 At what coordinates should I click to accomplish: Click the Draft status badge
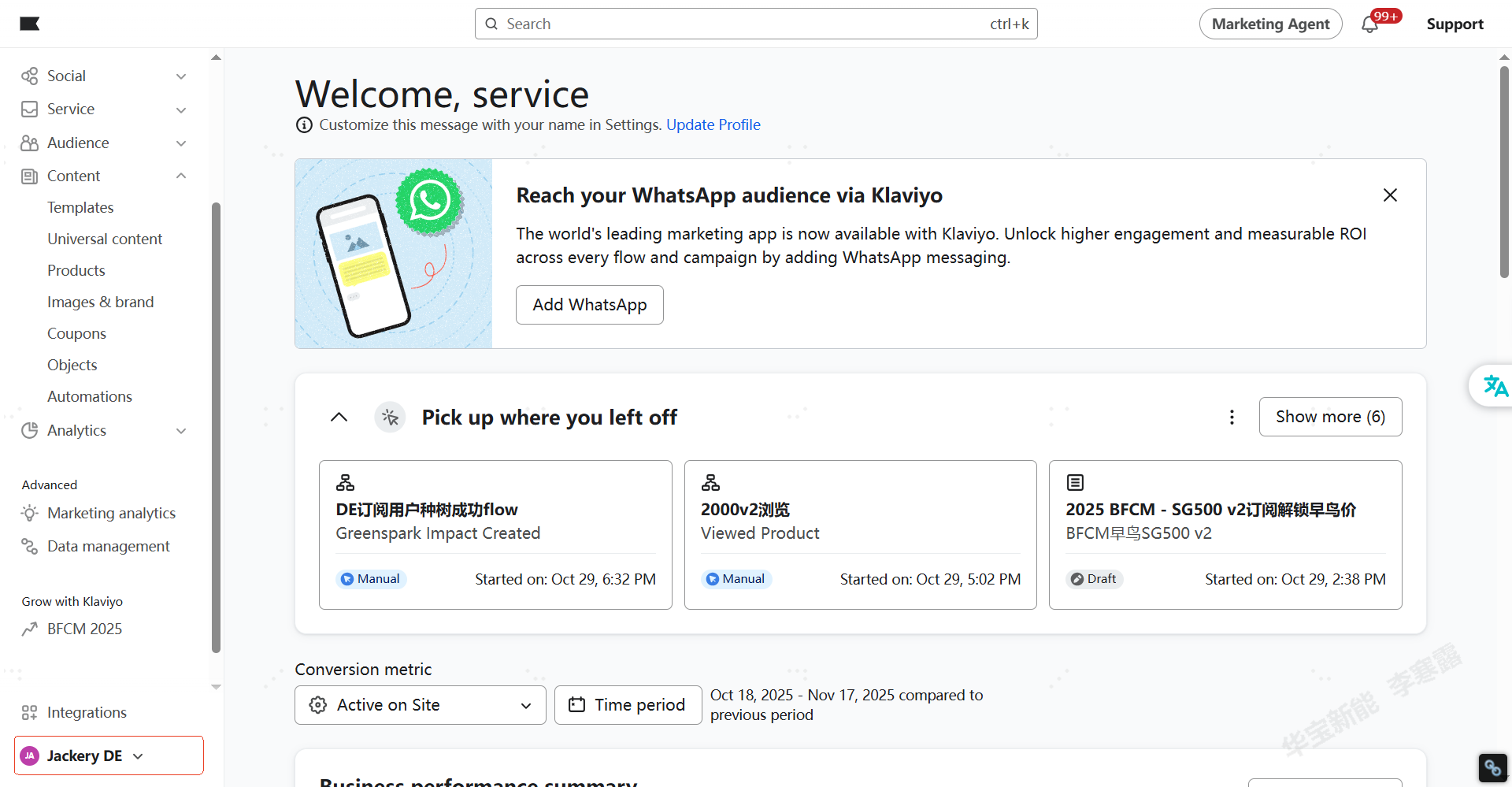tap(1094, 579)
